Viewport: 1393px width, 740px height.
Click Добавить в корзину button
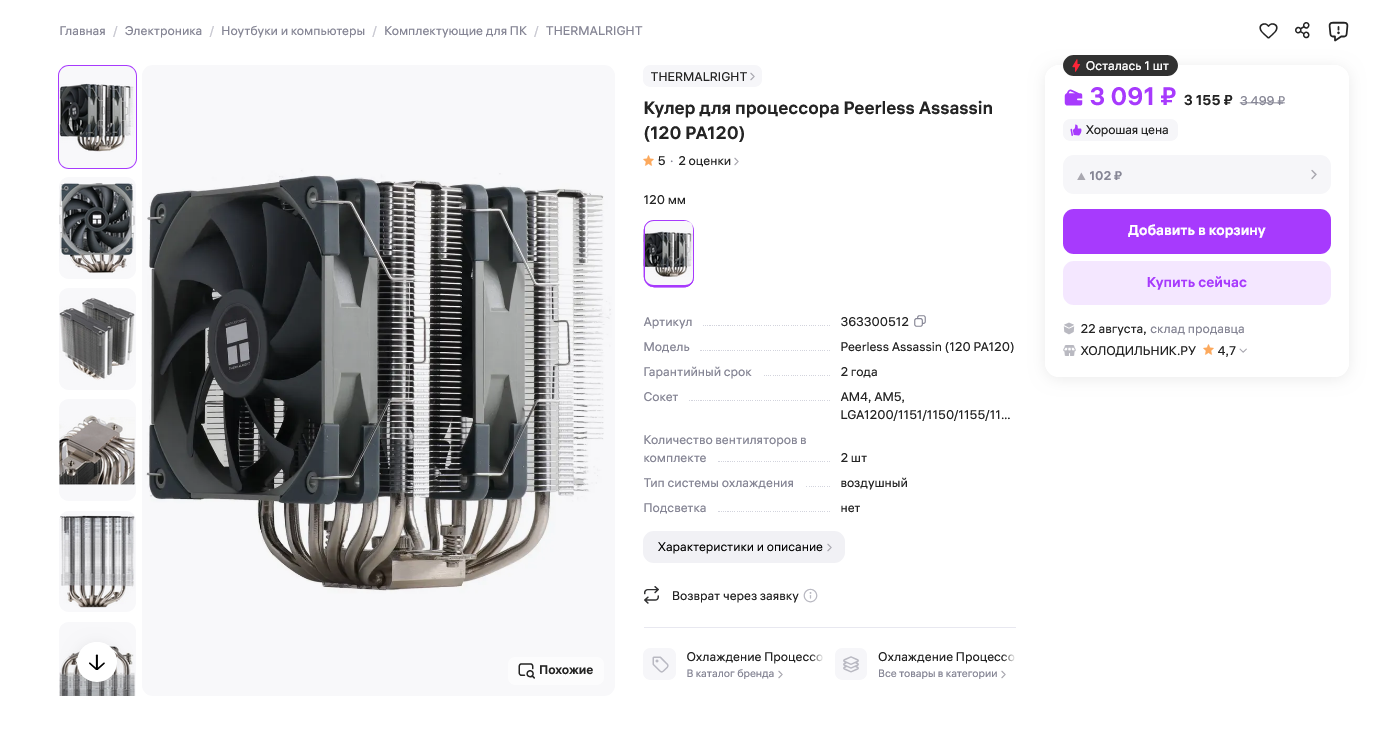pyautogui.click(x=1197, y=231)
